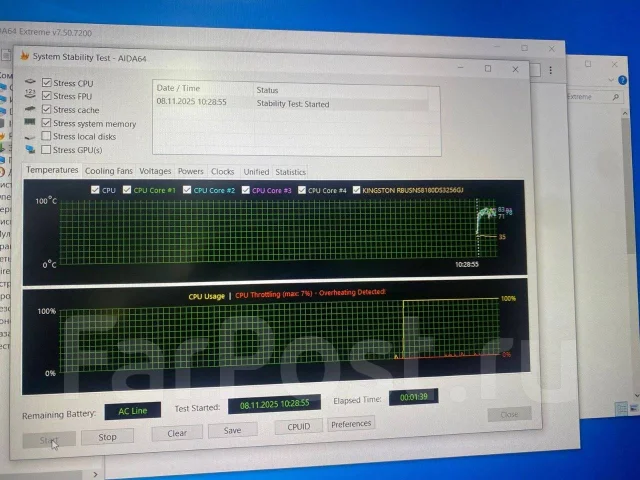The height and width of the screenshot is (480, 640).
Task: Click the CPU Throttling overheating detected label
Action: pos(310,293)
